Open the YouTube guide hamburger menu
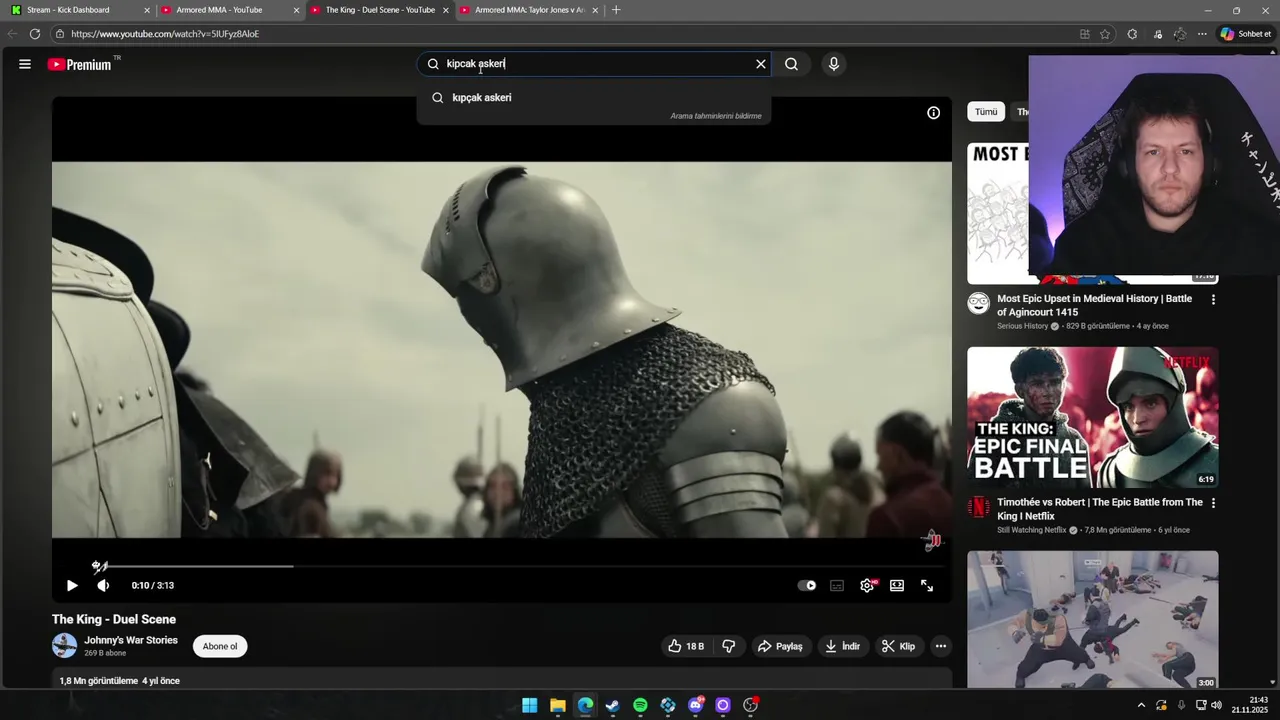This screenshot has height=720, width=1280. pos(25,64)
